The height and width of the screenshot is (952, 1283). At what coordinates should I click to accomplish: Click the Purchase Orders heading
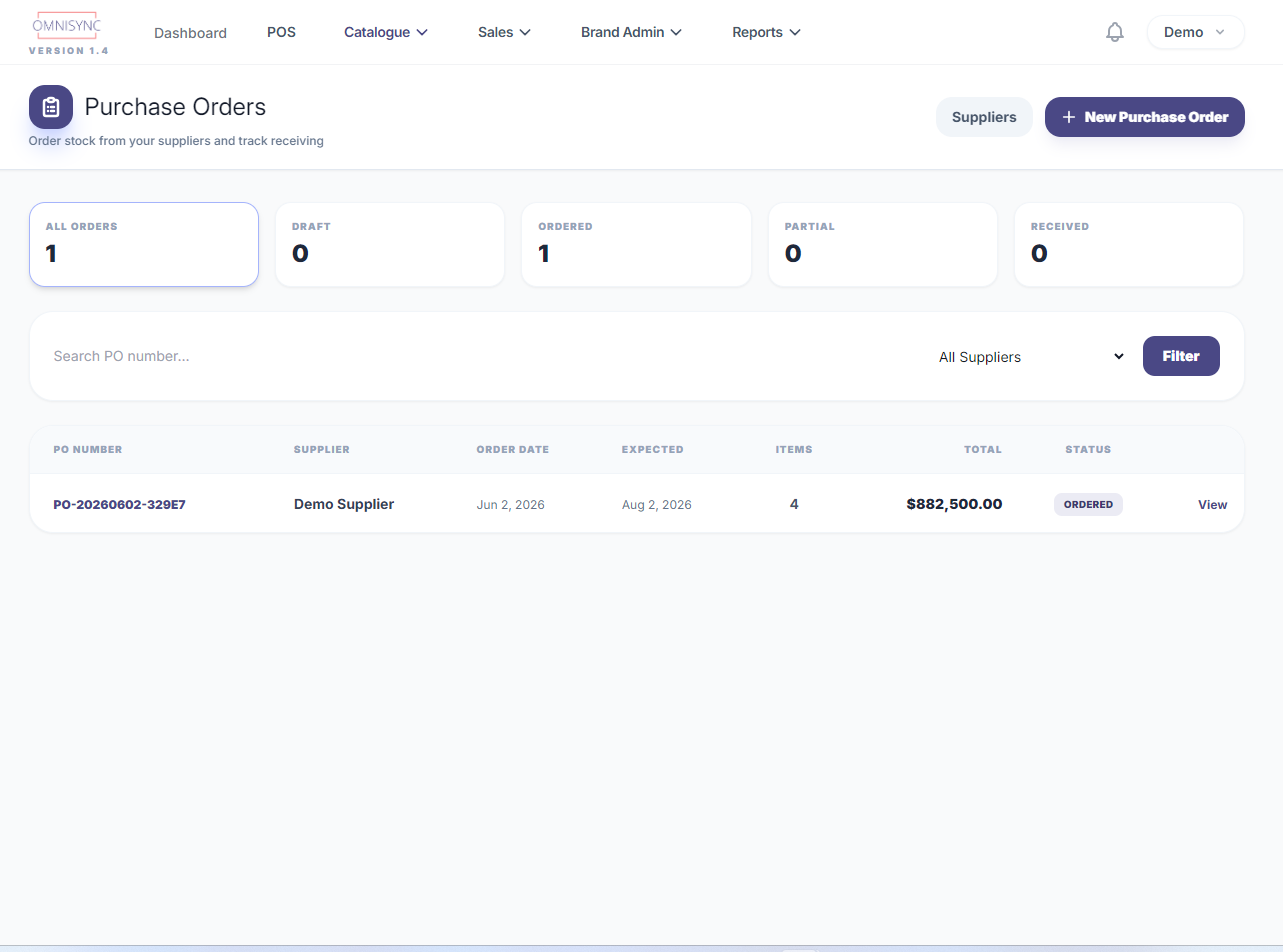click(175, 107)
